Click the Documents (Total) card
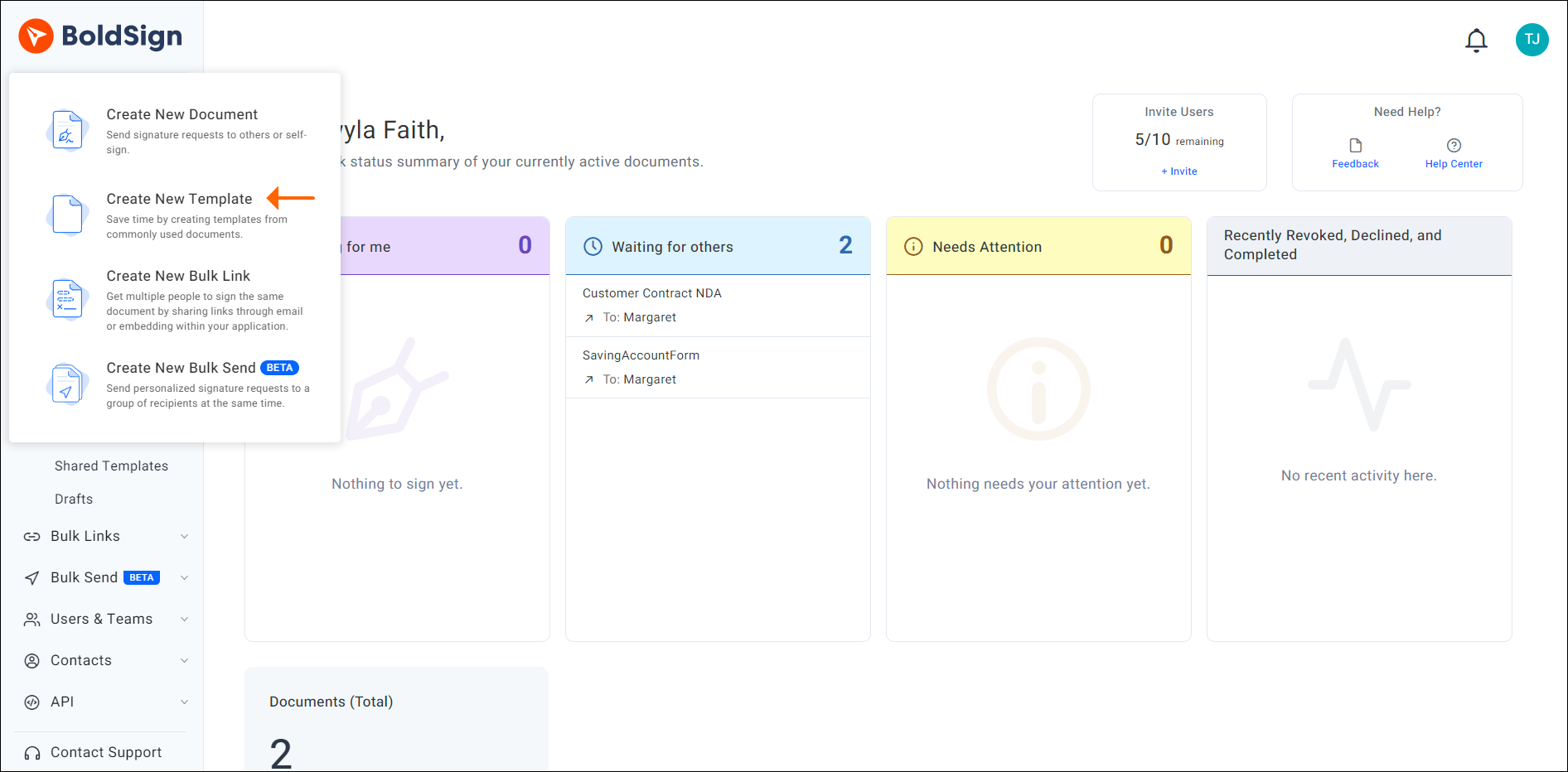1568x772 pixels. pos(396,719)
